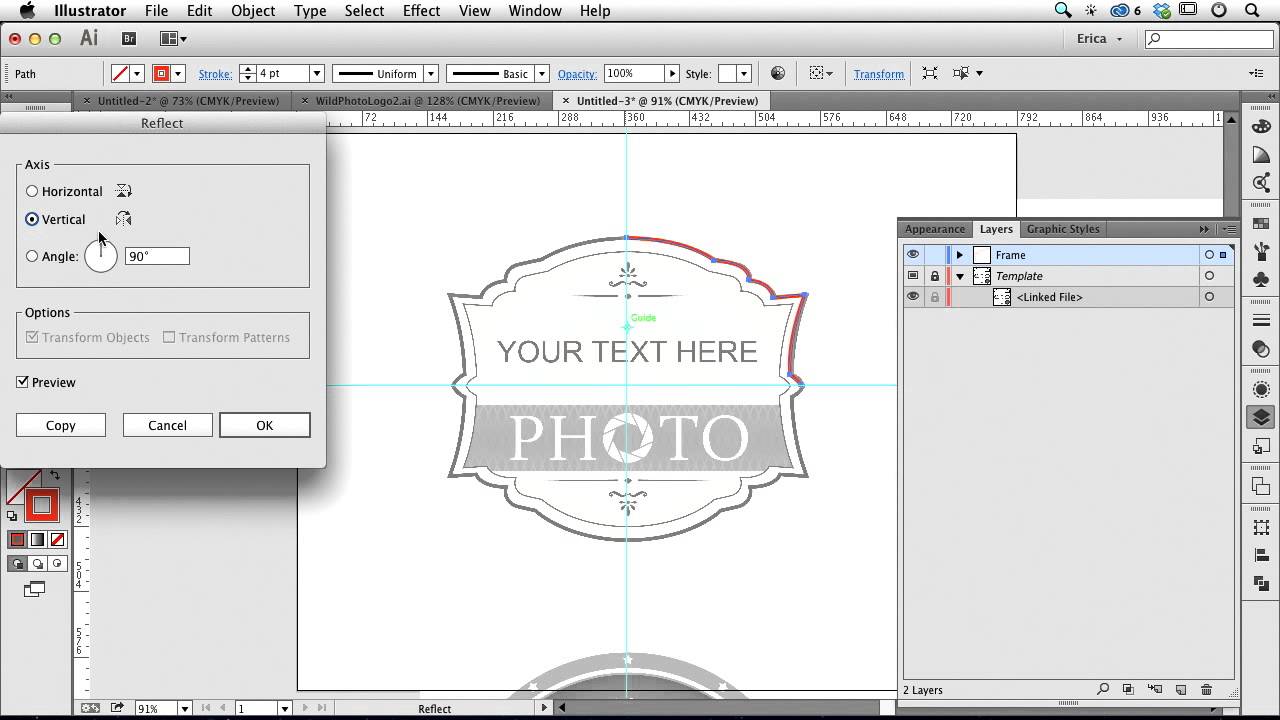Open the Uniform variable width profile dropdown
The image size is (1280, 720).
click(x=431, y=74)
